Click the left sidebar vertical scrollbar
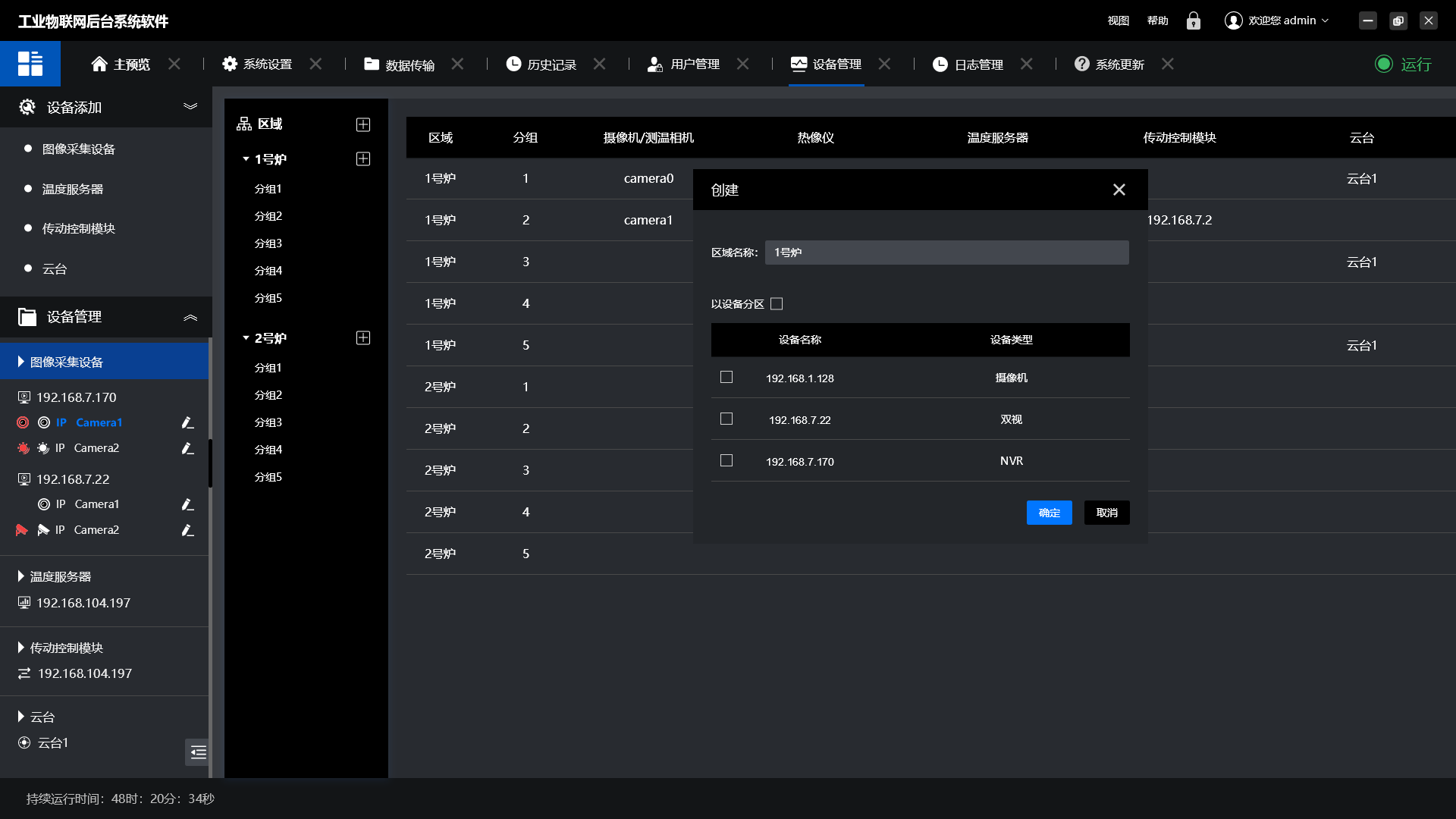Screen dimensions: 1456x819 210,463
